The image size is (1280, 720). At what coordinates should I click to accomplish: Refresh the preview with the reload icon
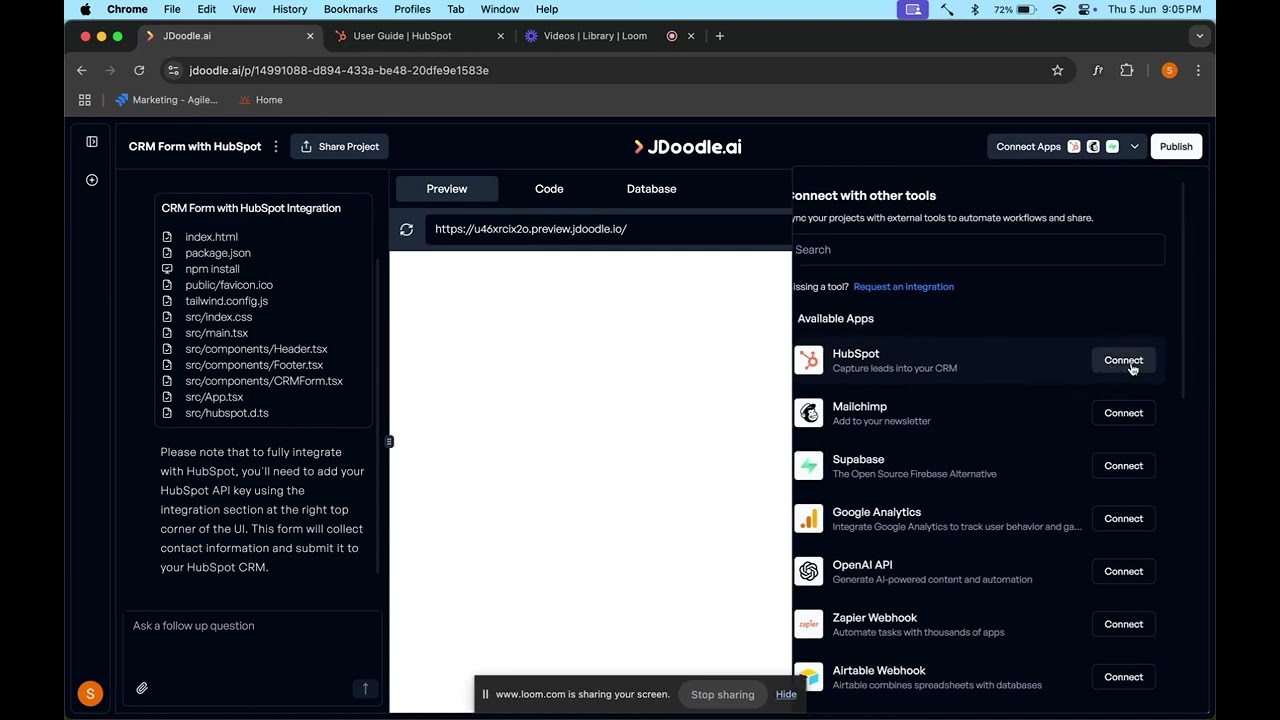(407, 229)
